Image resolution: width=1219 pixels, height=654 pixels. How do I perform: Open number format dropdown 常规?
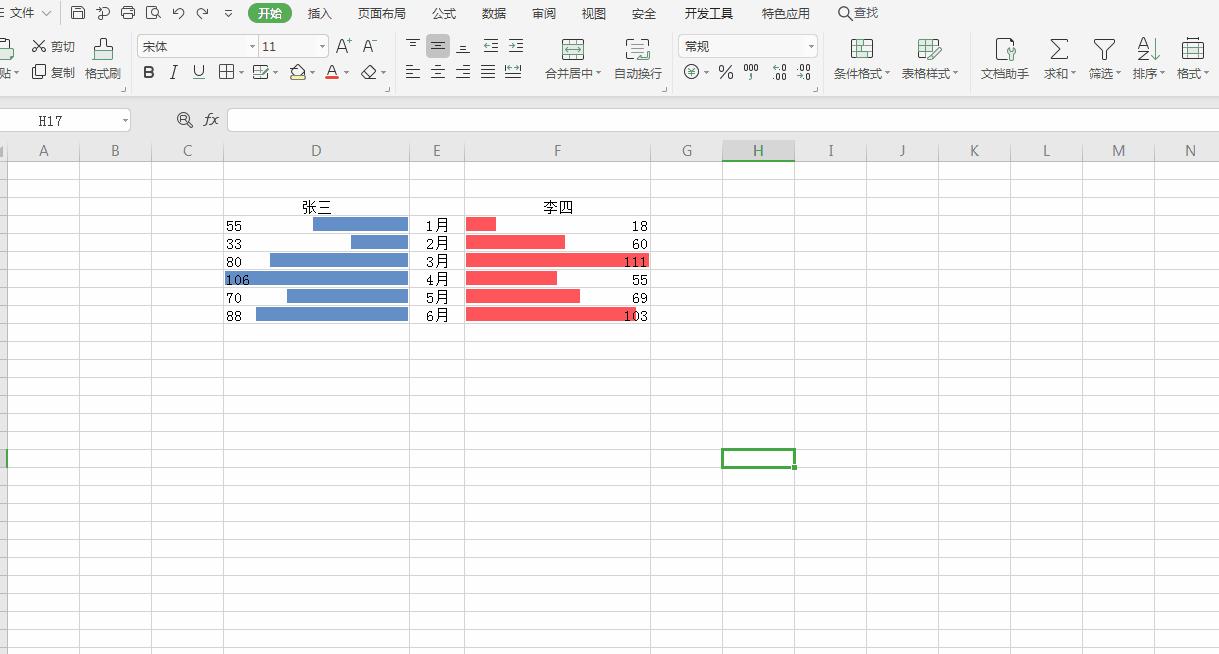pos(811,46)
